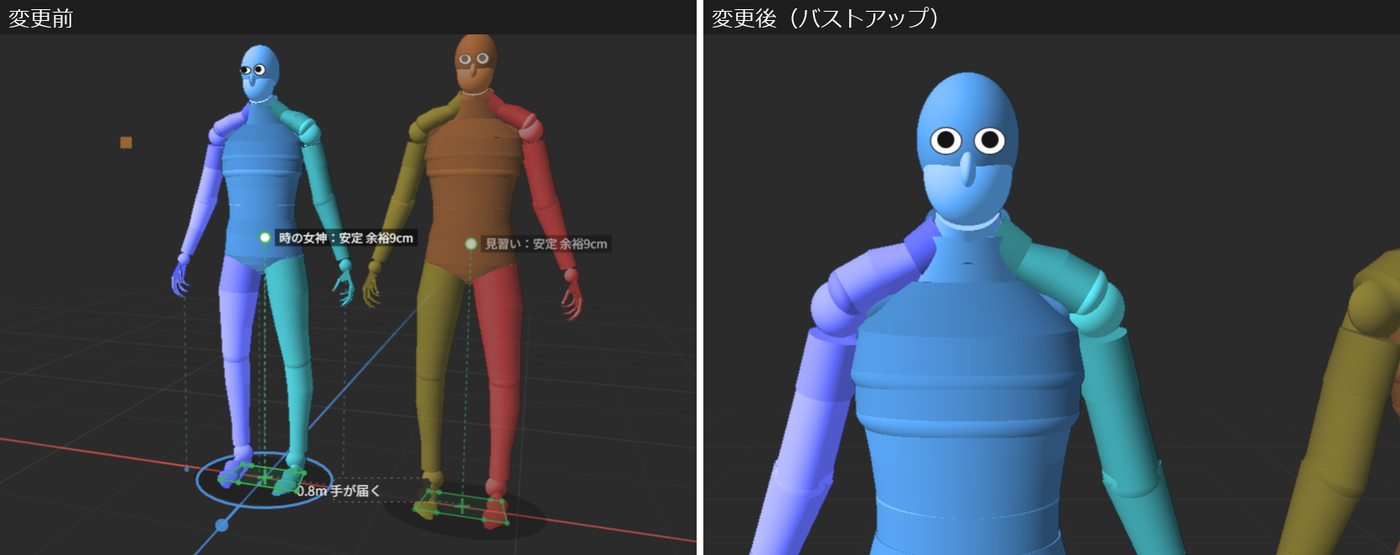Select the orange mannequin's head in the 変更前 view
The height and width of the screenshot is (555, 1400).
coord(476,64)
